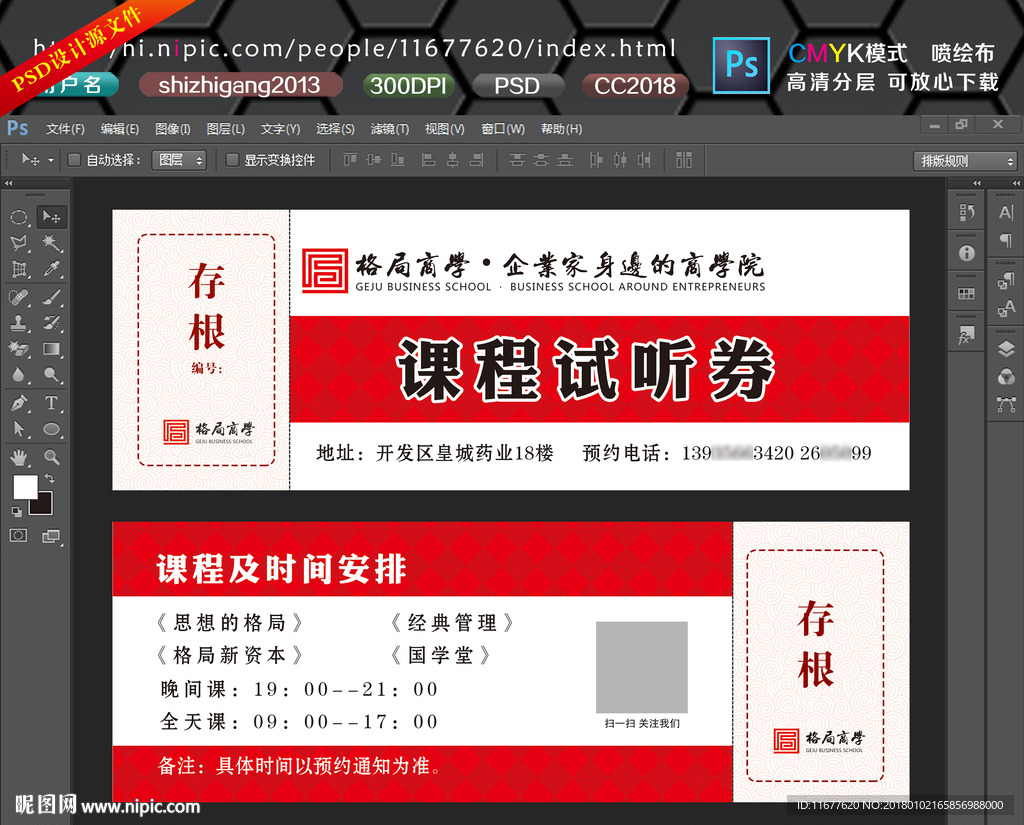The height and width of the screenshot is (825, 1024).
Task: Select the Move tool in the toolbox
Action: coord(51,217)
